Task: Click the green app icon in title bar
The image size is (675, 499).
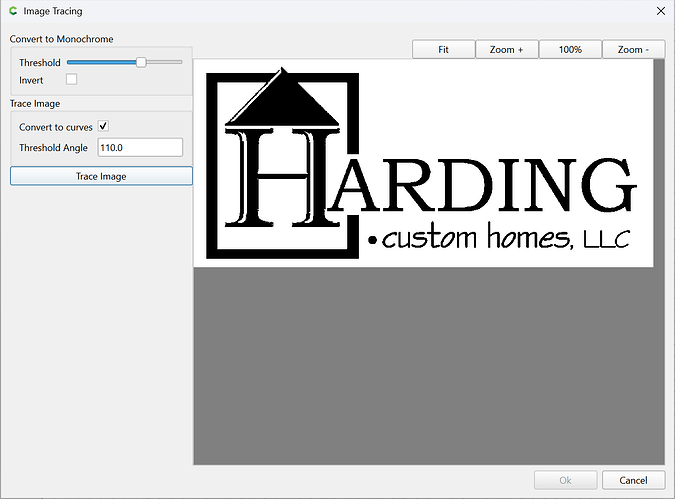Action: click(13, 11)
